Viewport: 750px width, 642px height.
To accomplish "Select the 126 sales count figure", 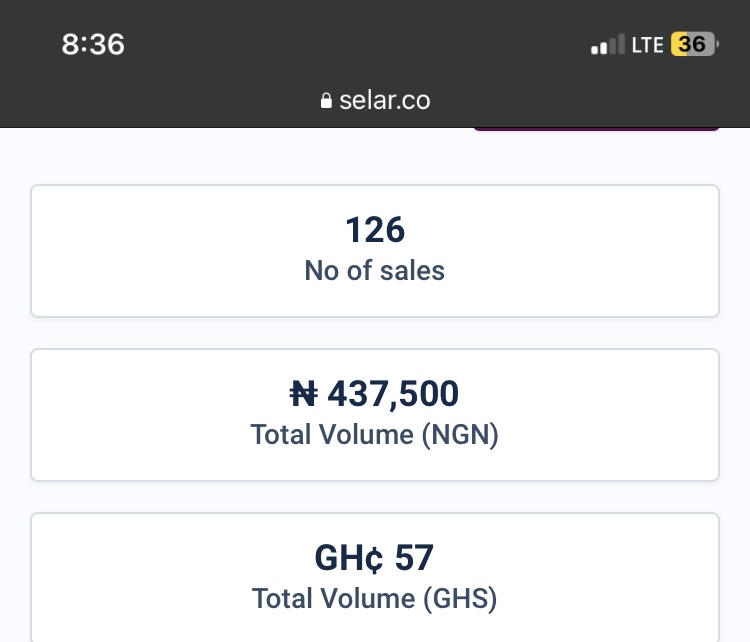I will (x=375, y=230).
